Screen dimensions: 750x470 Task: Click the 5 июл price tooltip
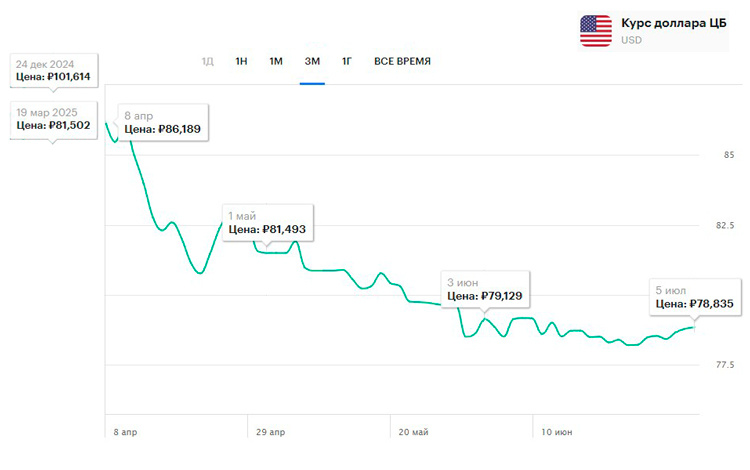point(693,295)
